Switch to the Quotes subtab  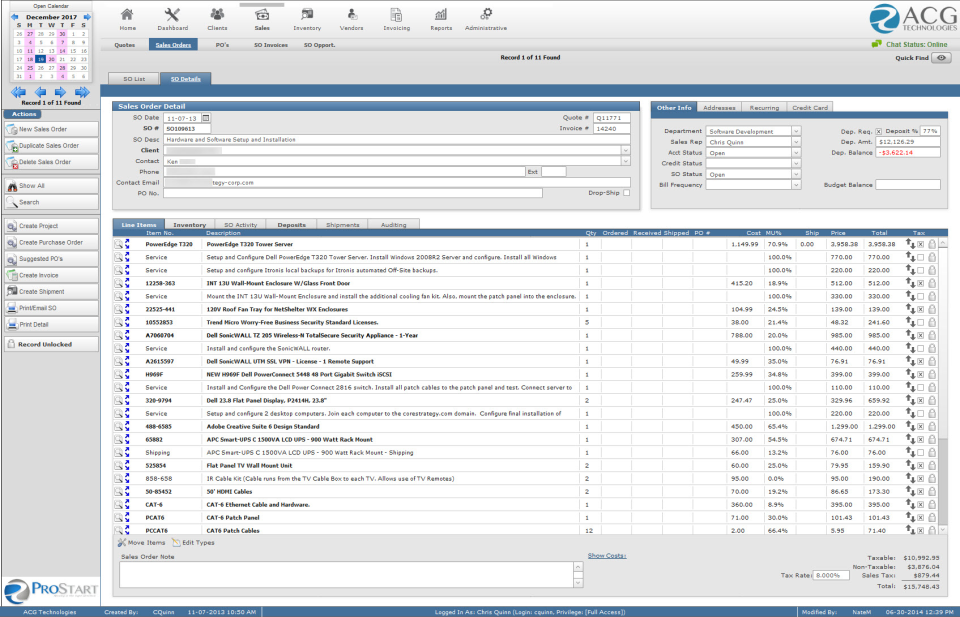[x=125, y=45]
